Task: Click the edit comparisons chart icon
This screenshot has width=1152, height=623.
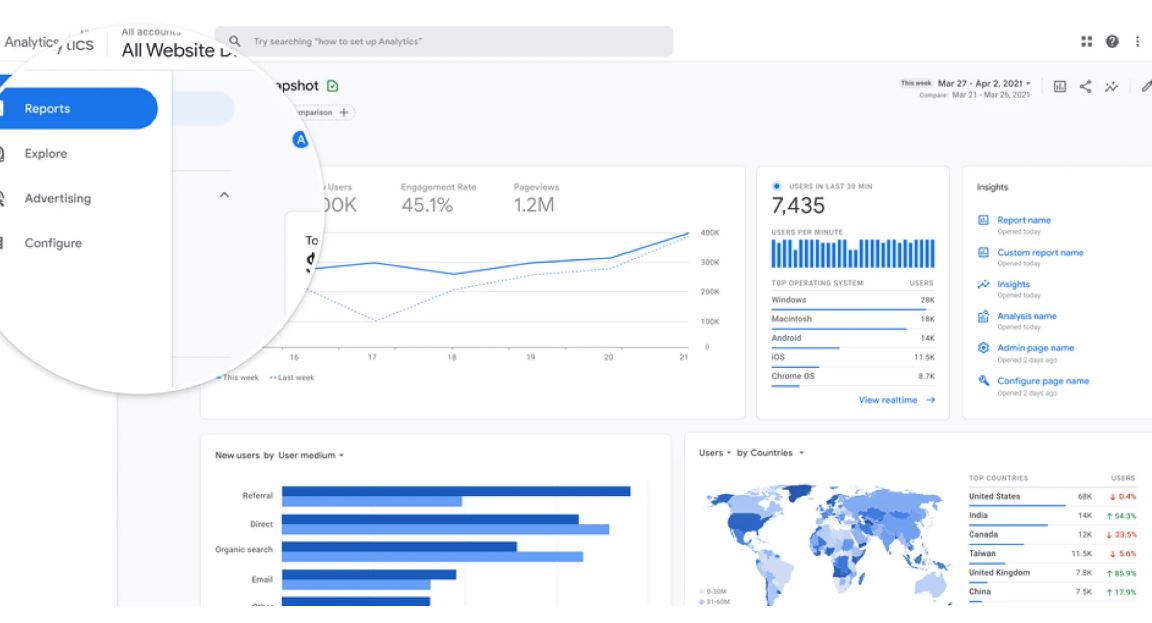Action: pos(1060,88)
